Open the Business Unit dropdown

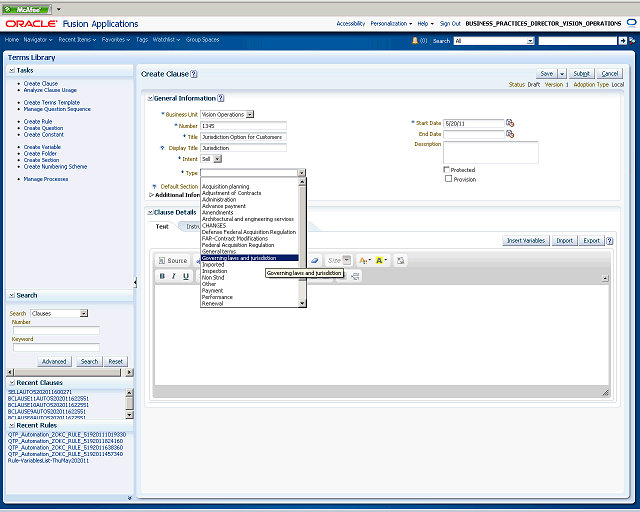250,115
